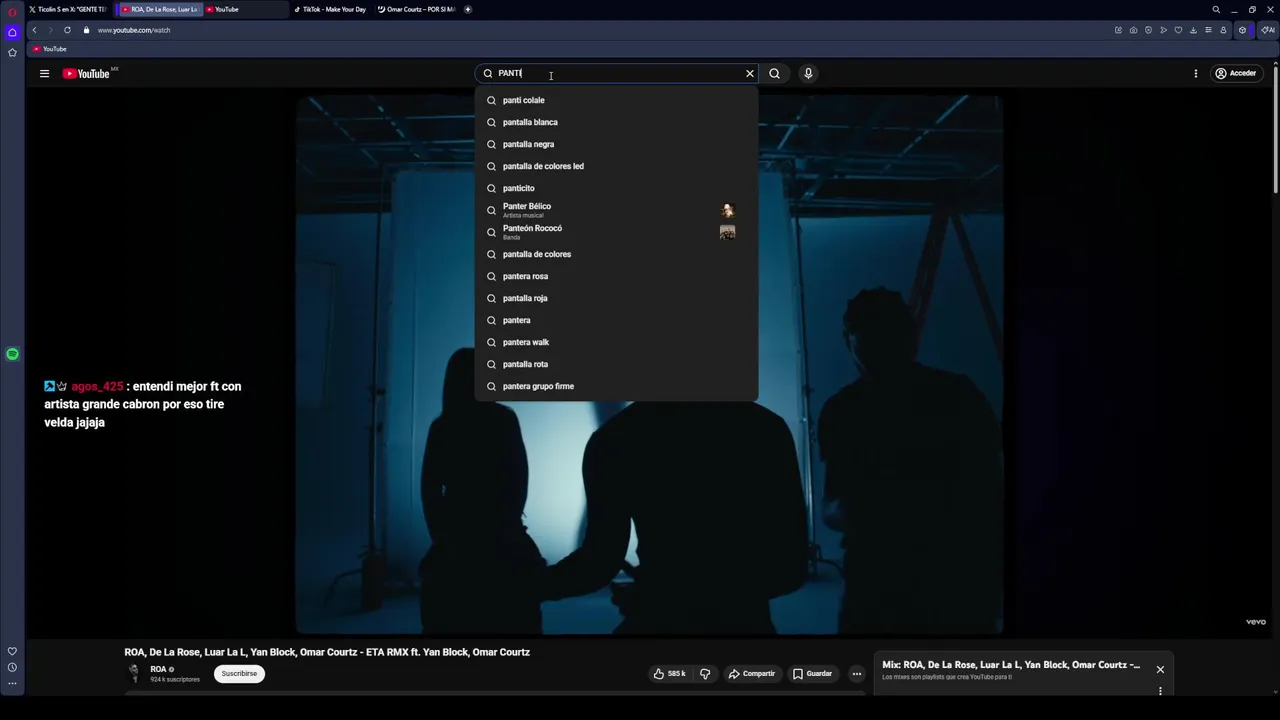Open YouTube settings three-dot menu
The width and height of the screenshot is (1280, 720).
tap(1195, 73)
